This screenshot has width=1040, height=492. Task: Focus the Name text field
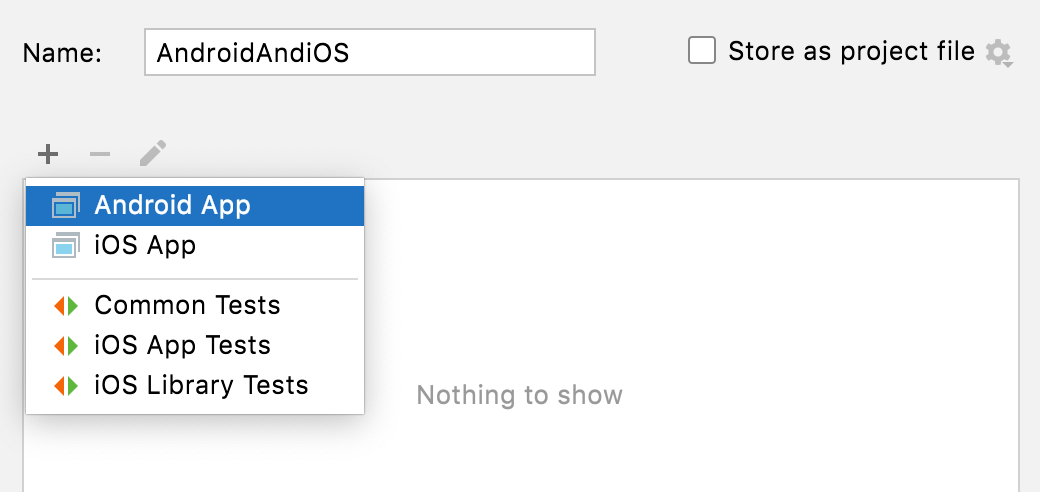point(370,52)
